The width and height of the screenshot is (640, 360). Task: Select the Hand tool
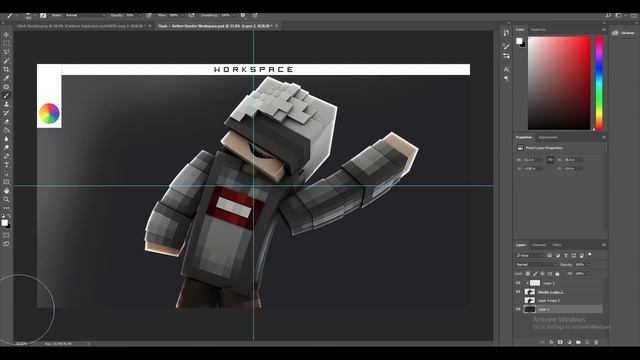pos(6,191)
